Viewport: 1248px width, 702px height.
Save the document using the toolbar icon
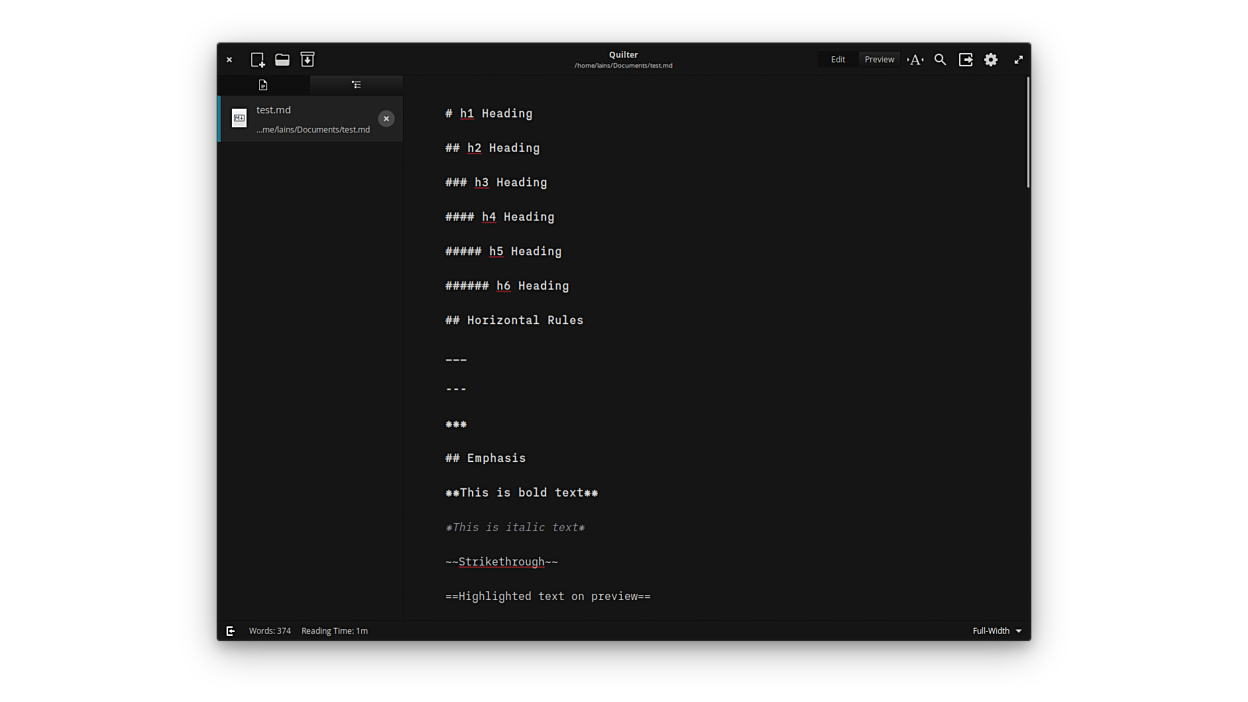pyautogui.click(x=308, y=60)
